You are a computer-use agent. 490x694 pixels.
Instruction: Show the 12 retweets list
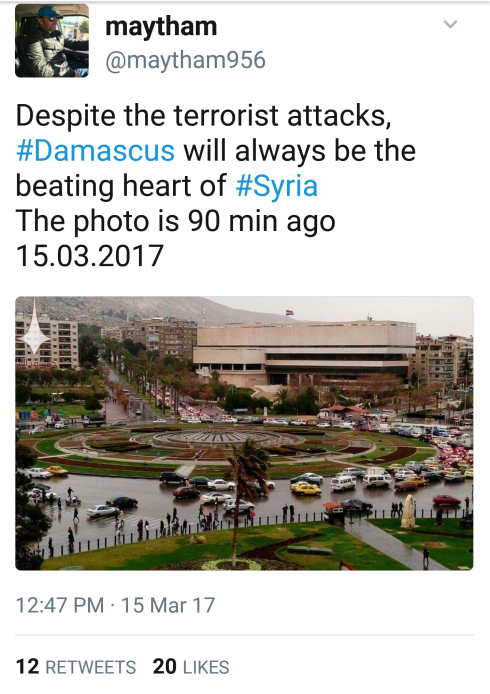click(x=76, y=667)
